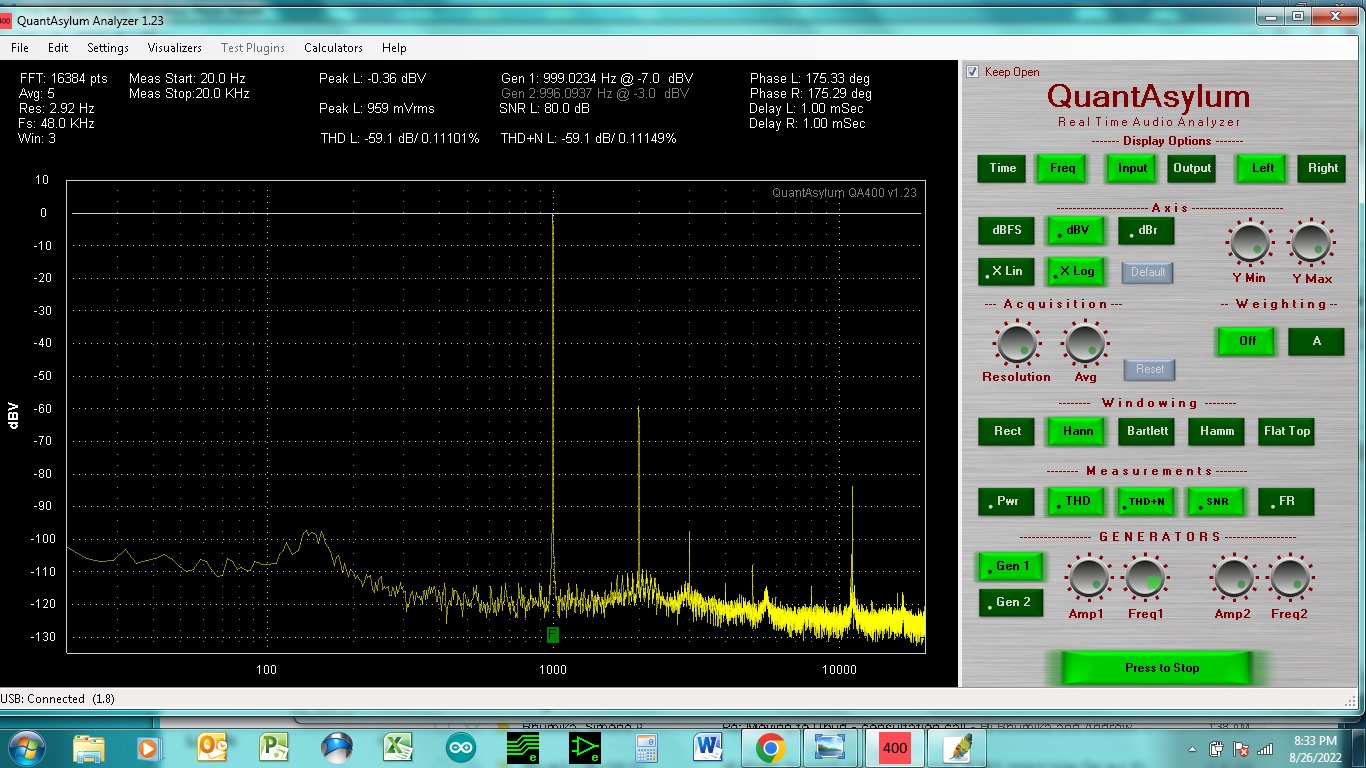This screenshot has height=768, width=1366.
Task: Enable generator Gen 2
Action: [x=1011, y=602]
